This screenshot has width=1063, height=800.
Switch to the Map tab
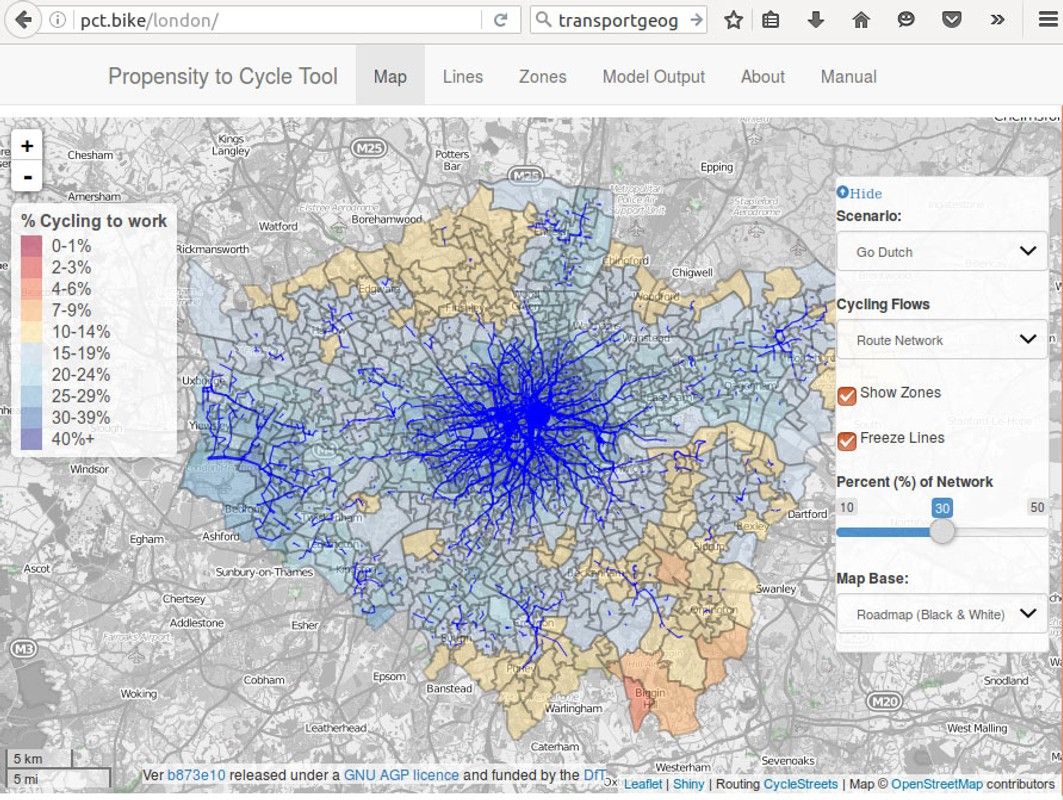(x=390, y=77)
